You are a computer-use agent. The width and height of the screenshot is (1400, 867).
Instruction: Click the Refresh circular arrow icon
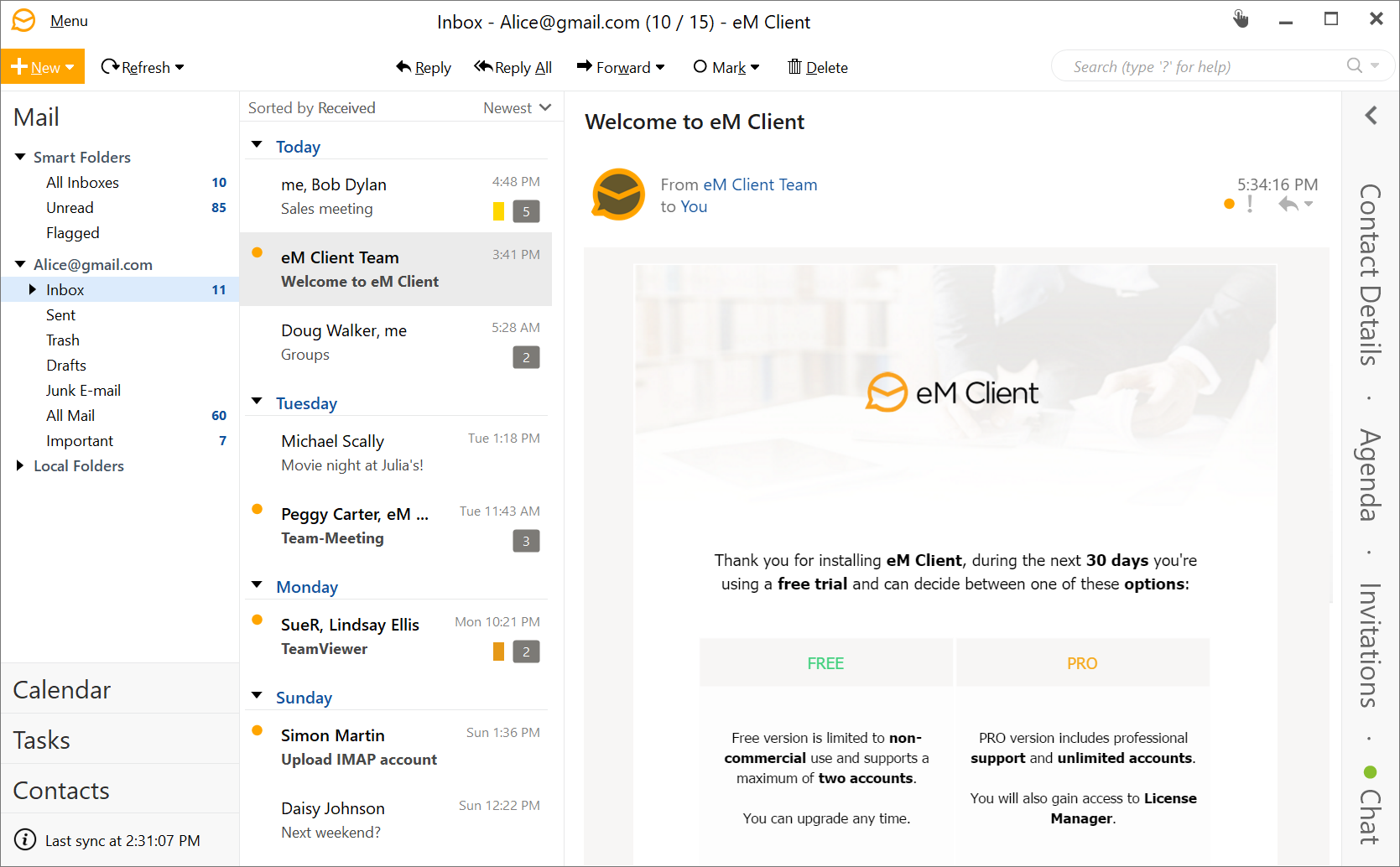(109, 66)
